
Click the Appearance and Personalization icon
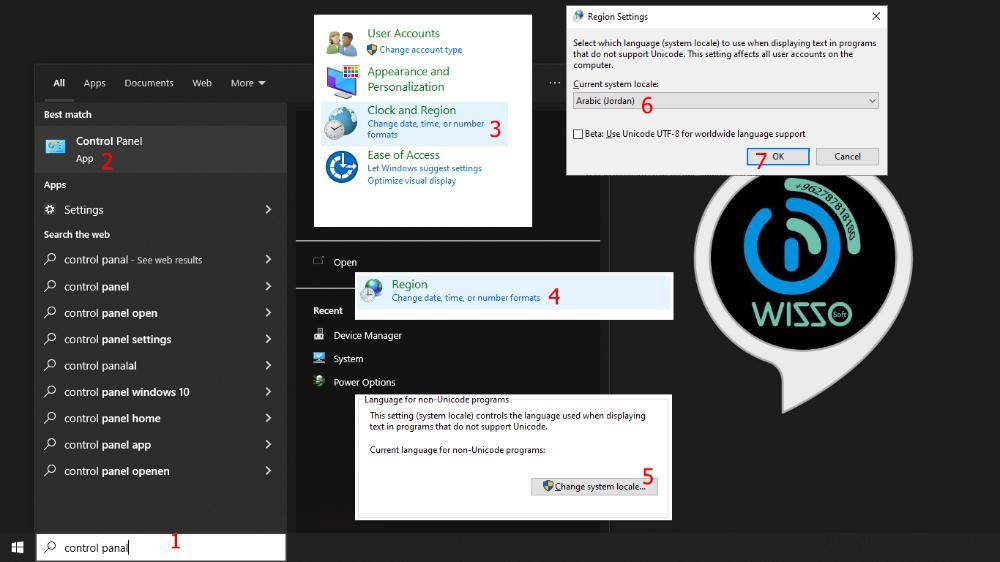(x=341, y=80)
